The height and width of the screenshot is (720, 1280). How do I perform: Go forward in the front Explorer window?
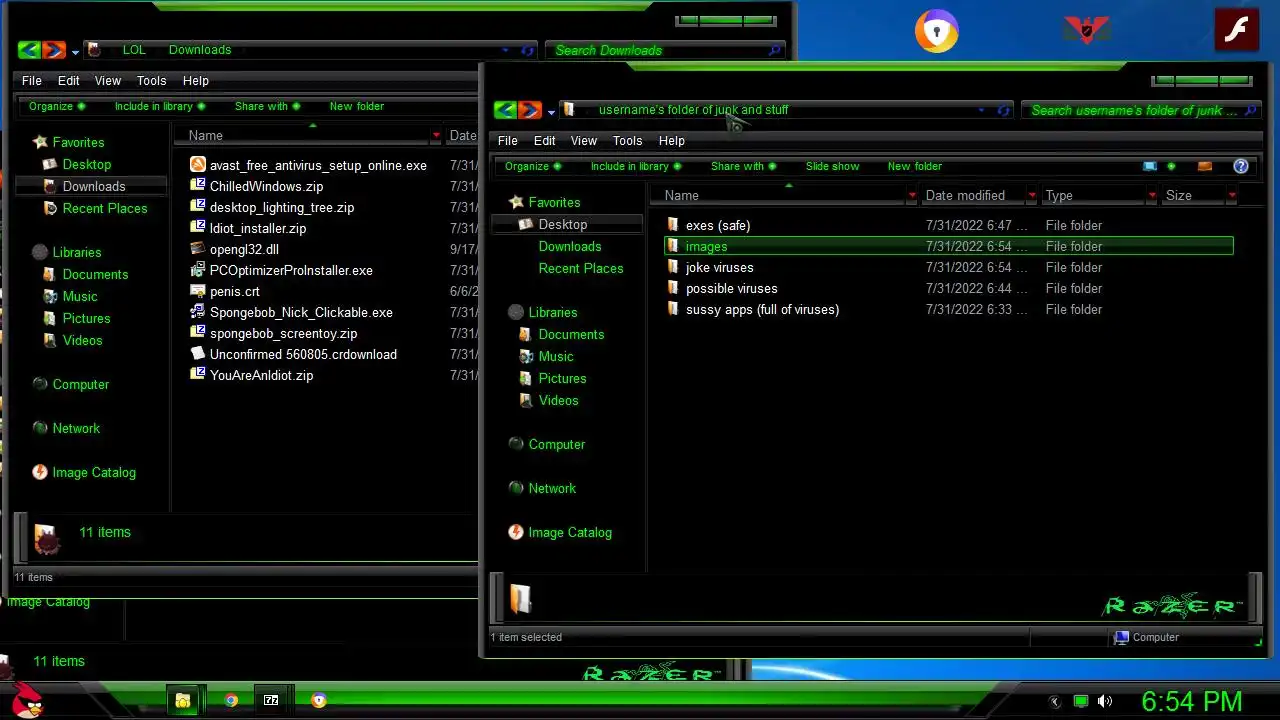click(x=530, y=110)
